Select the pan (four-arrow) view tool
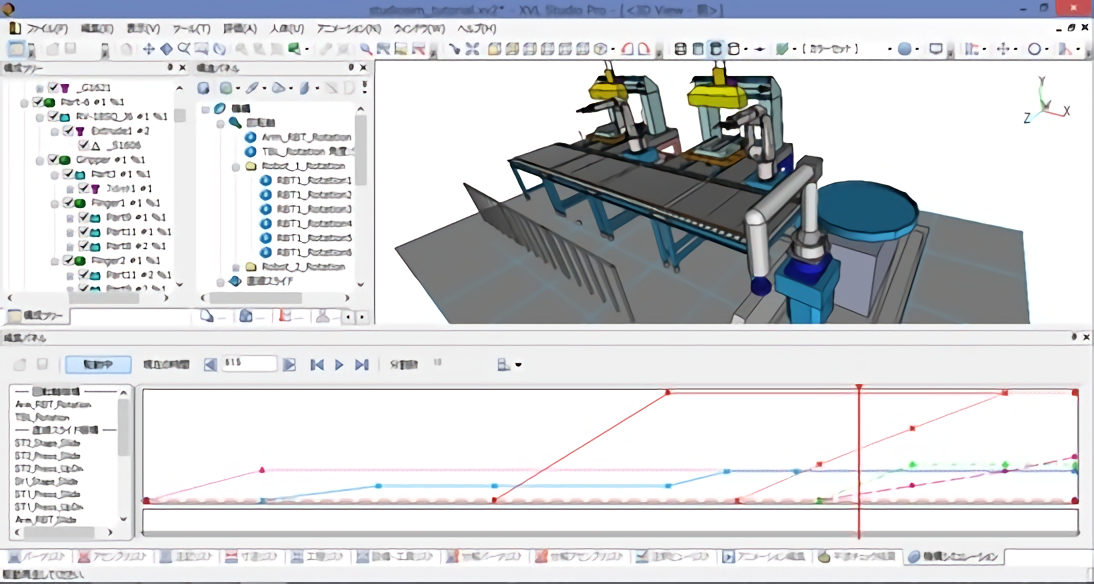Image resolution: width=1094 pixels, height=584 pixels. click(149, 49)
